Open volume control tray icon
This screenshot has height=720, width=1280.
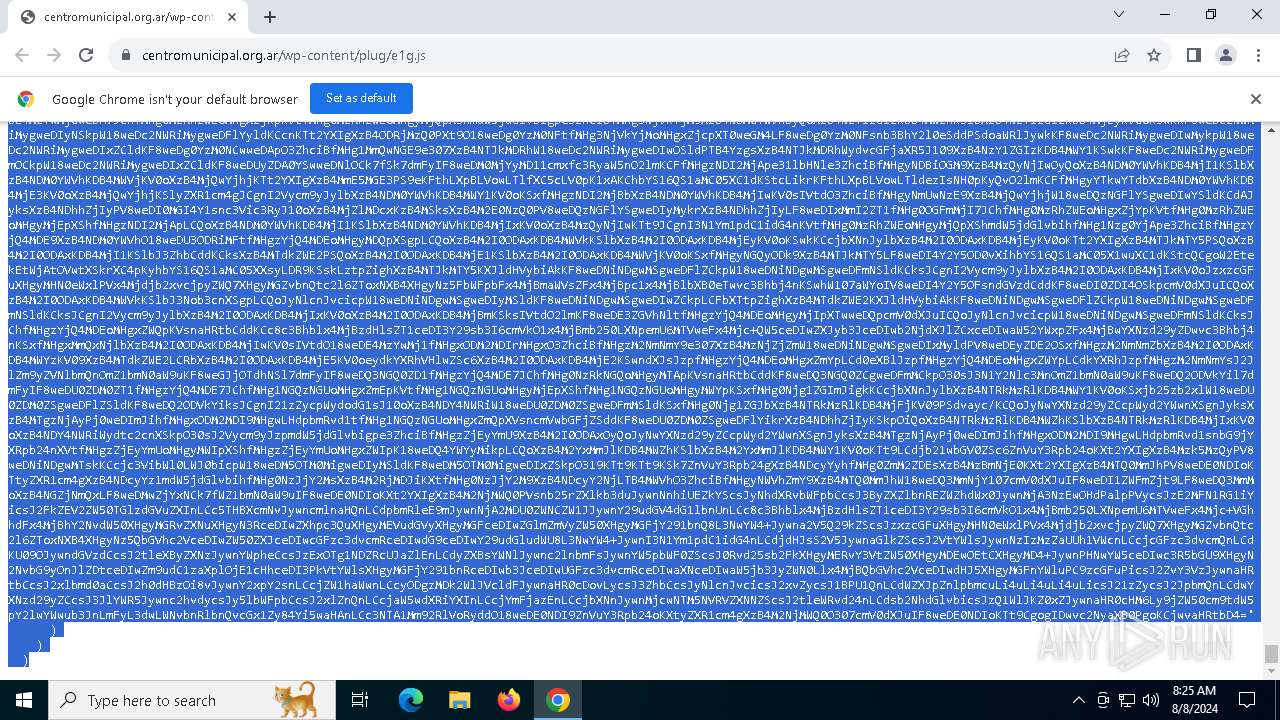click(1151, 700)
